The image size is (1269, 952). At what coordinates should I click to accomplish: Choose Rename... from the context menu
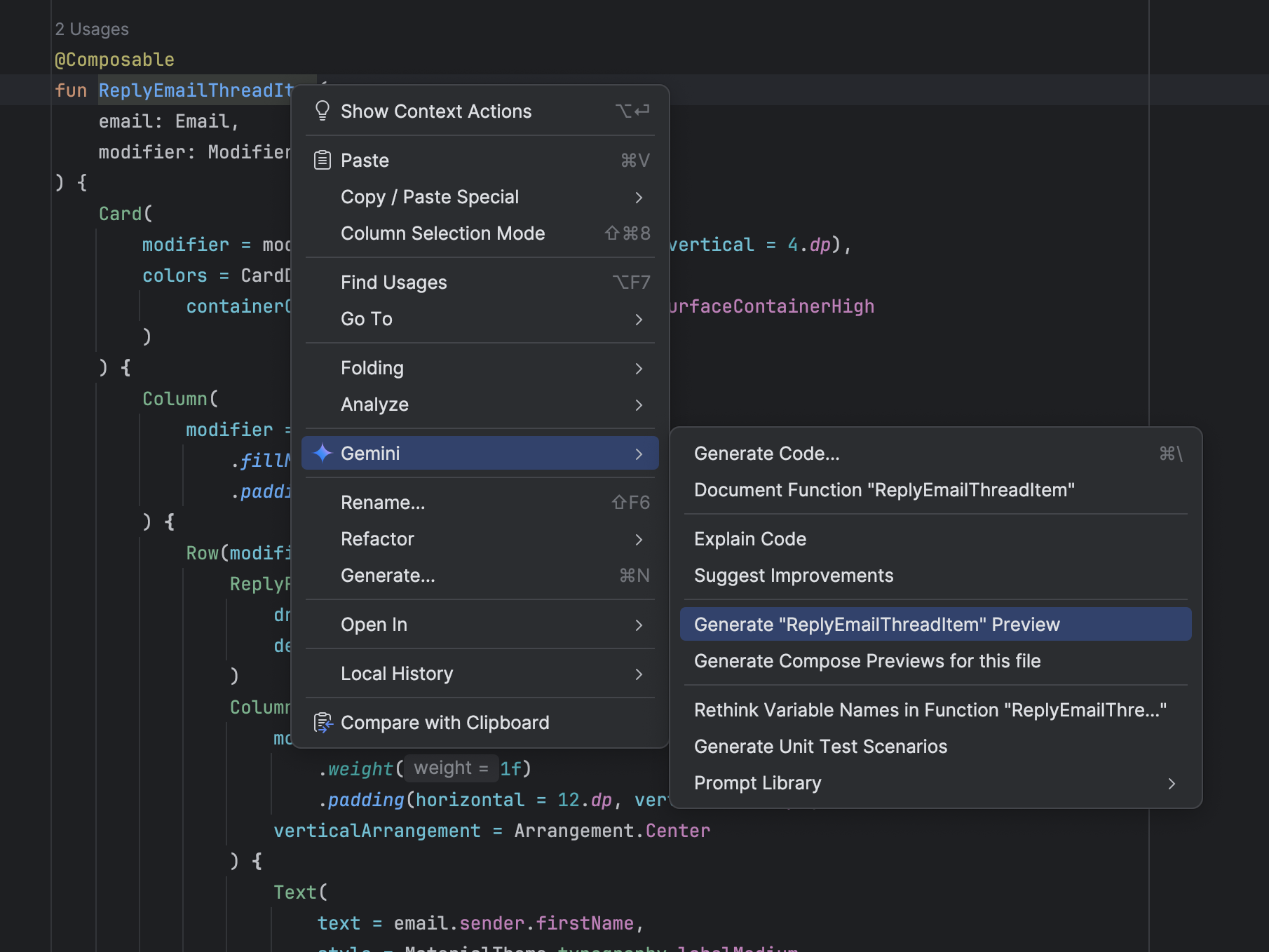[383, 502]
